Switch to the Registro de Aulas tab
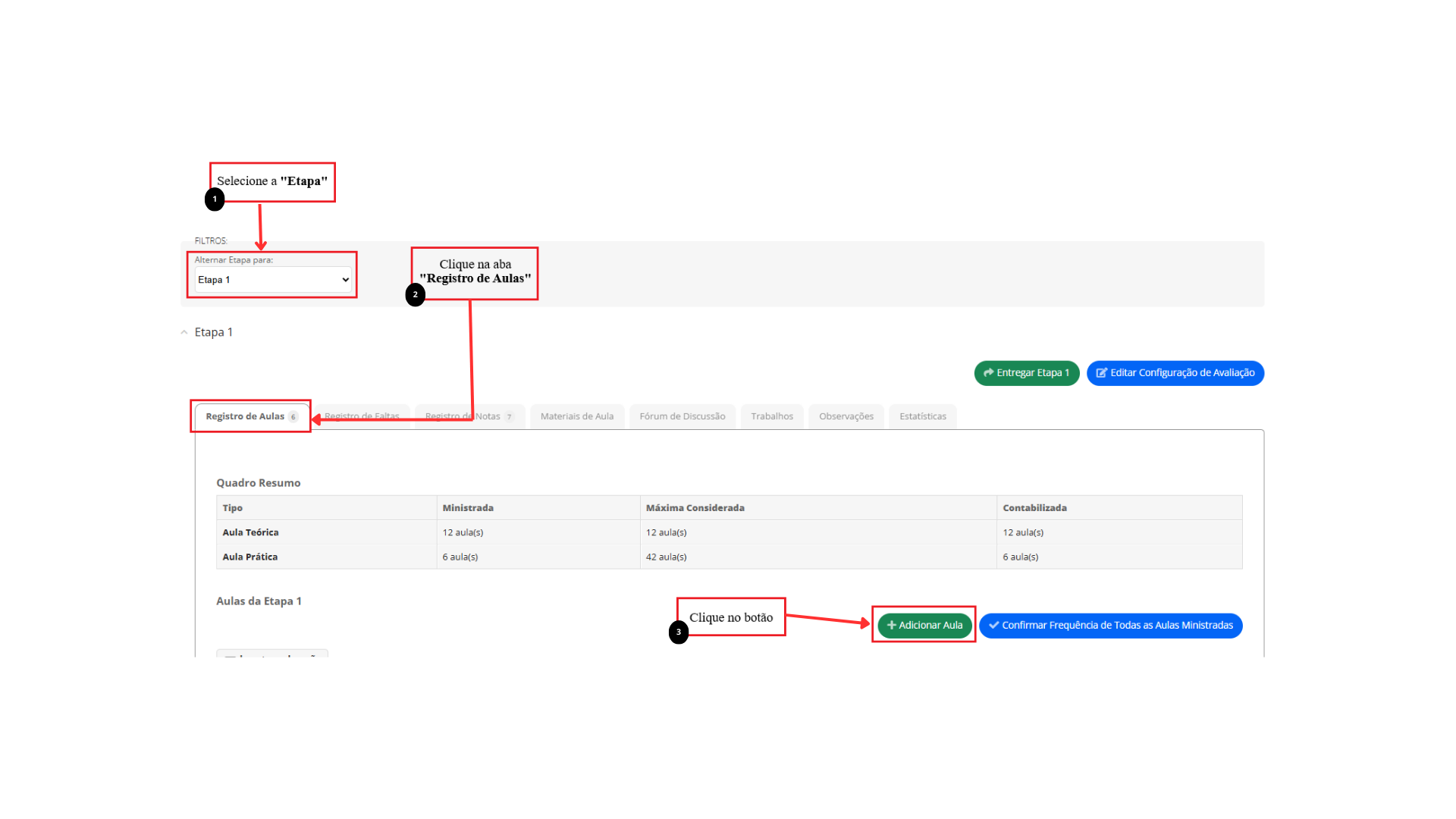This screenshot has width=1456, height=819. point(244,416)
